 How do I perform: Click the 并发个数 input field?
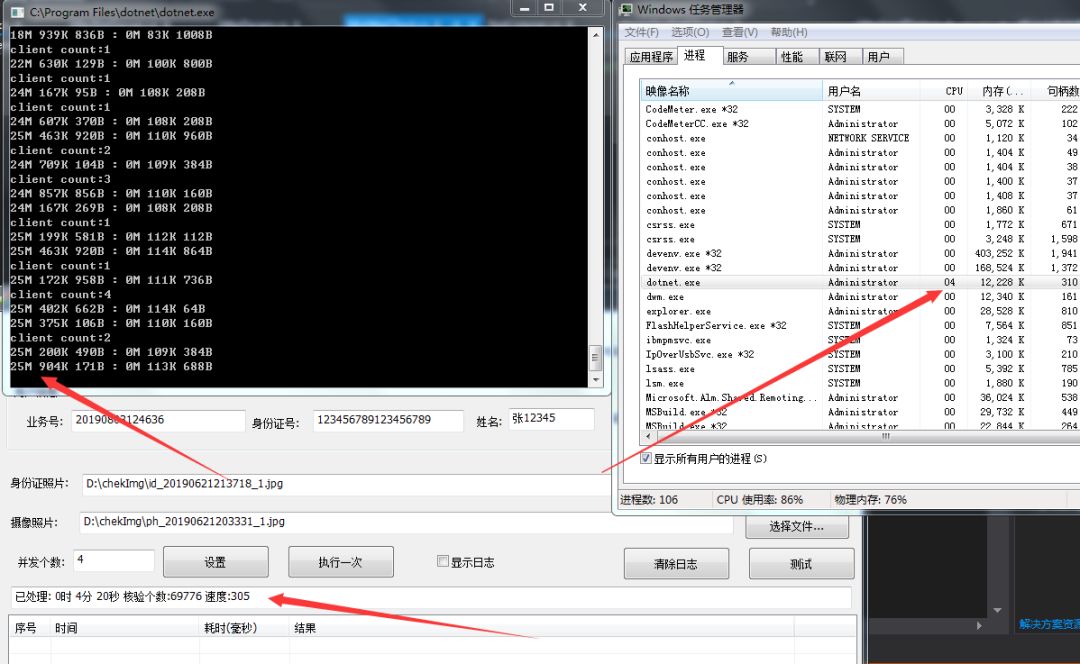(113, 561)
